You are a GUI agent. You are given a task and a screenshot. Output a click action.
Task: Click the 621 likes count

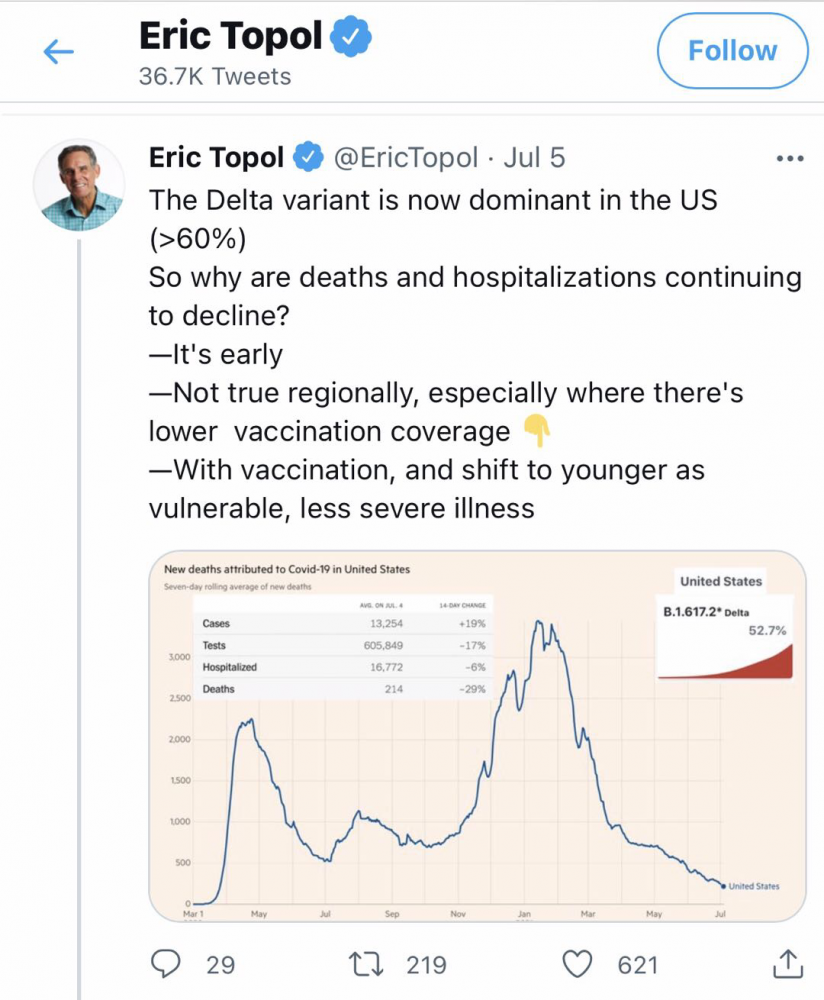coord(638,964)
